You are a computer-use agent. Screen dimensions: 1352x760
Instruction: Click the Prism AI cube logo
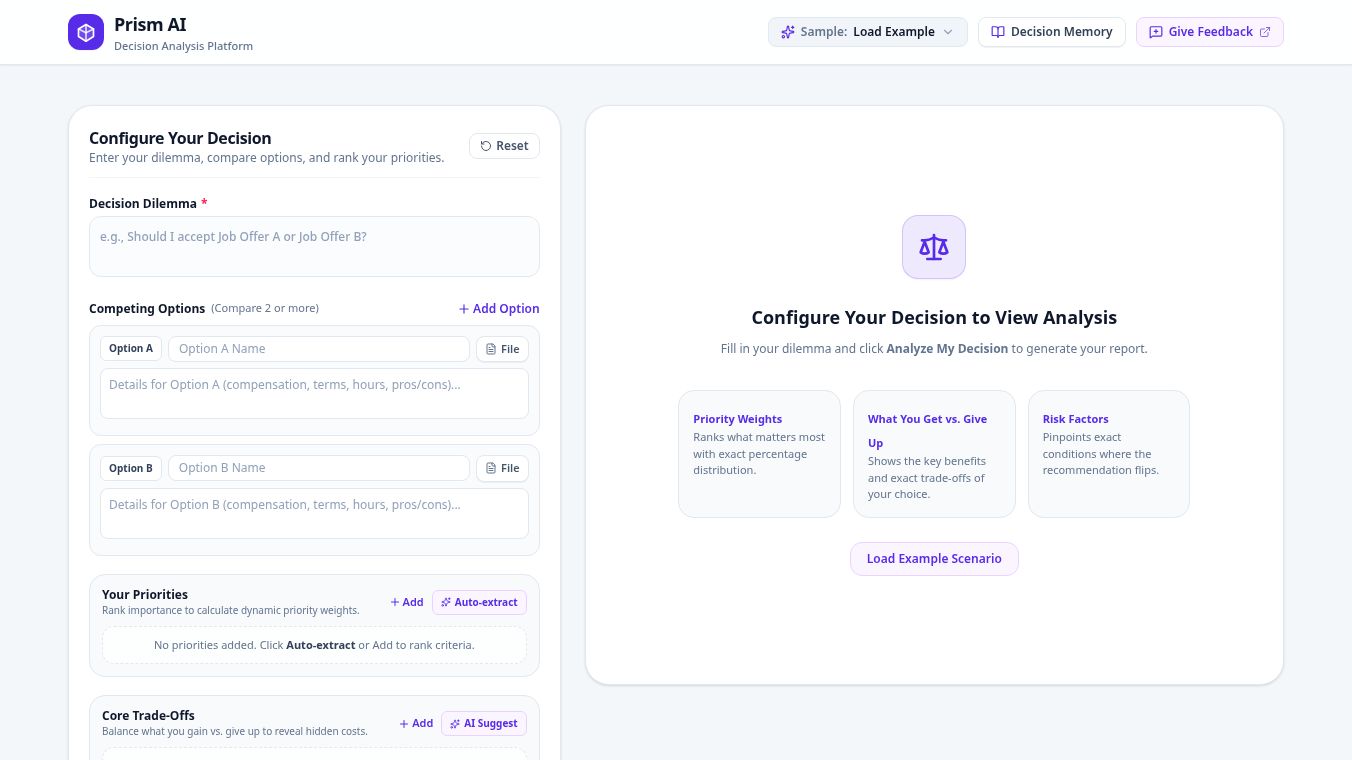pyautogui.click(x=86, y=32)
